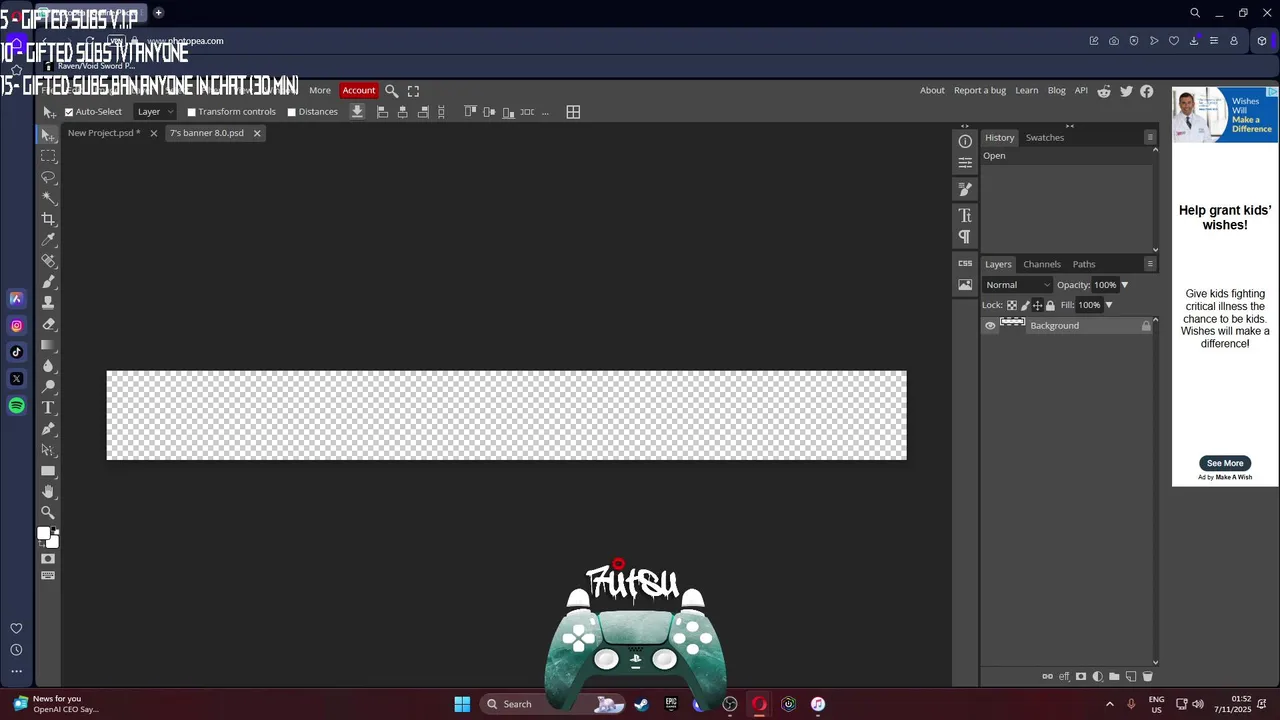This screenshot has width=1280, height=720.
Task: Toggle Quick Mask mode
Action: tap(48, 559)
